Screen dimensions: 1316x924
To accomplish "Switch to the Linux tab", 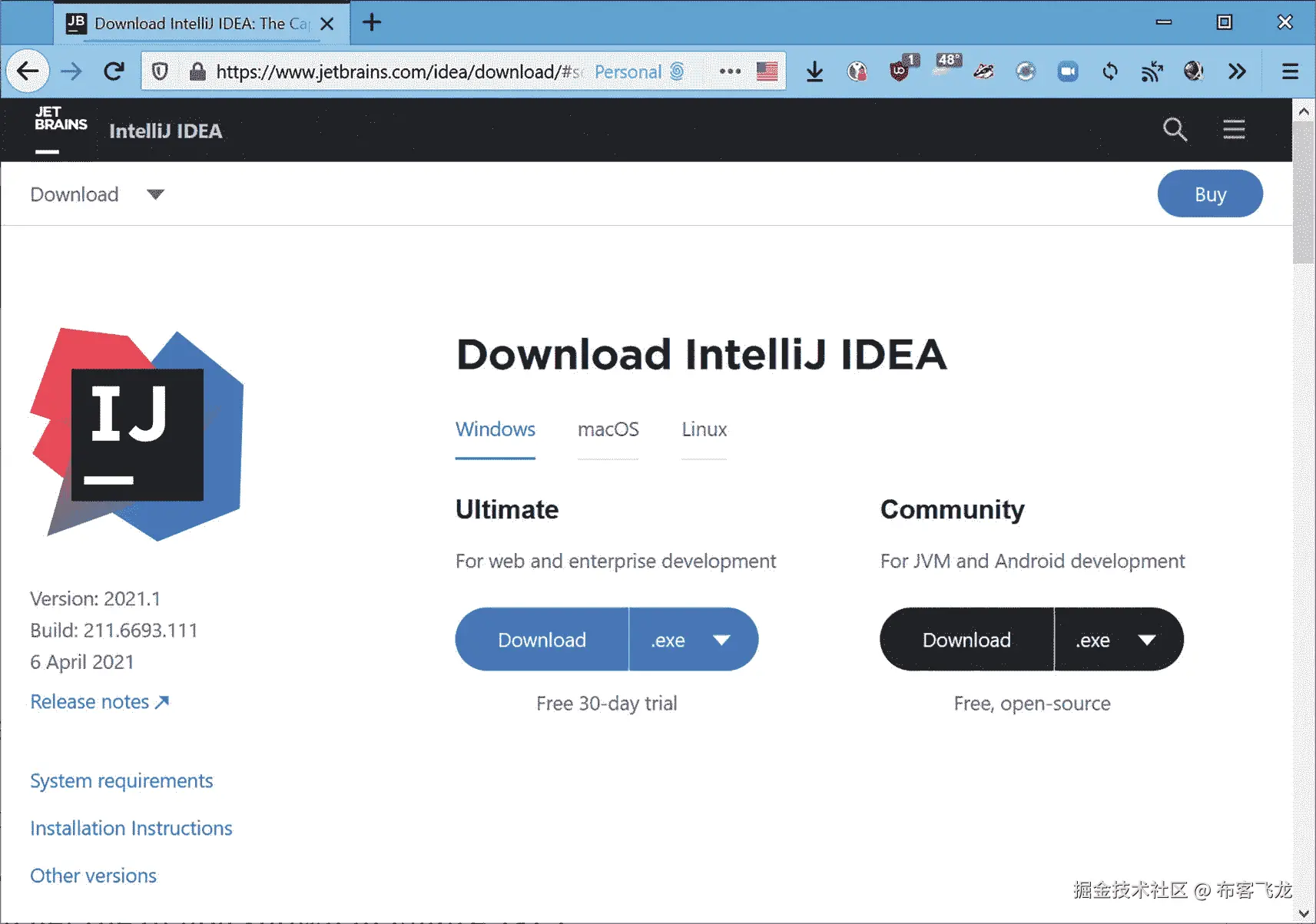I will 704,429.
